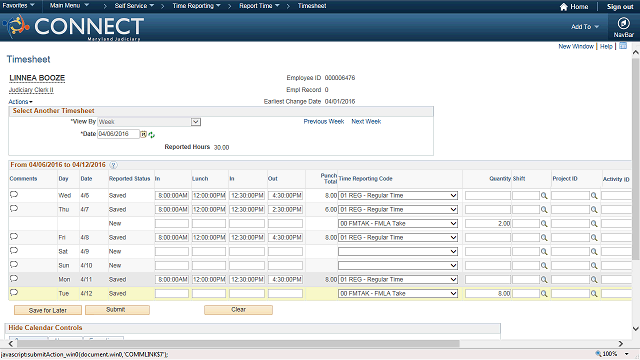Click the help question icon beside date range
Viewport: 640px width, 360px height.
tap(113, 165)
